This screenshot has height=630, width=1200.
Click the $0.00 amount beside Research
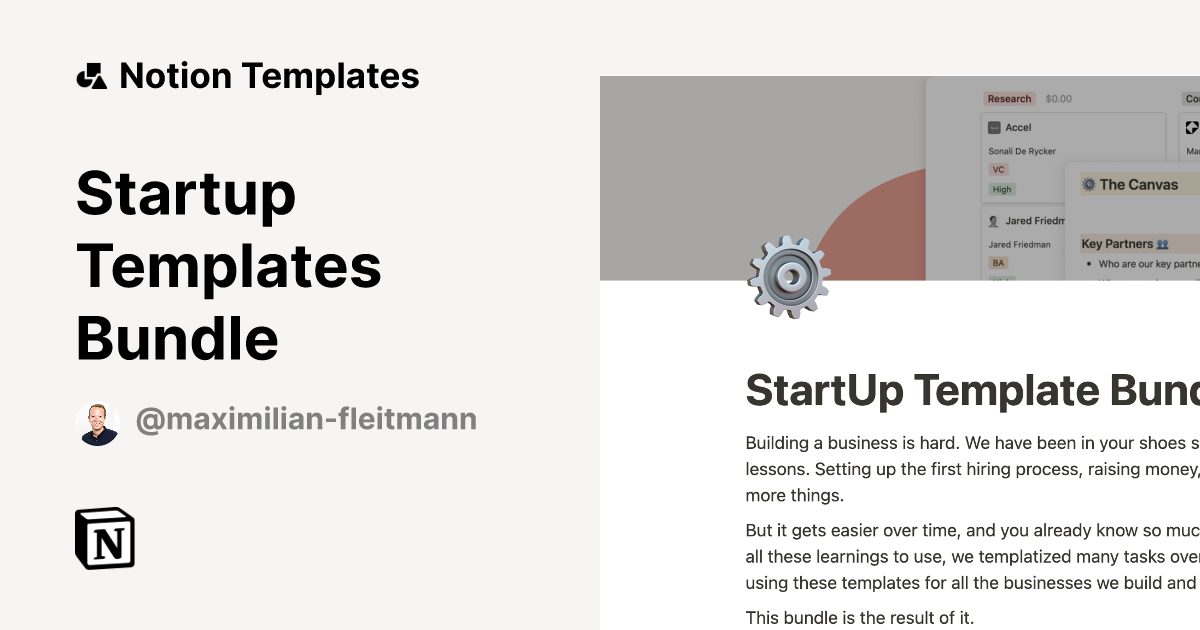tap(1056, 98)
